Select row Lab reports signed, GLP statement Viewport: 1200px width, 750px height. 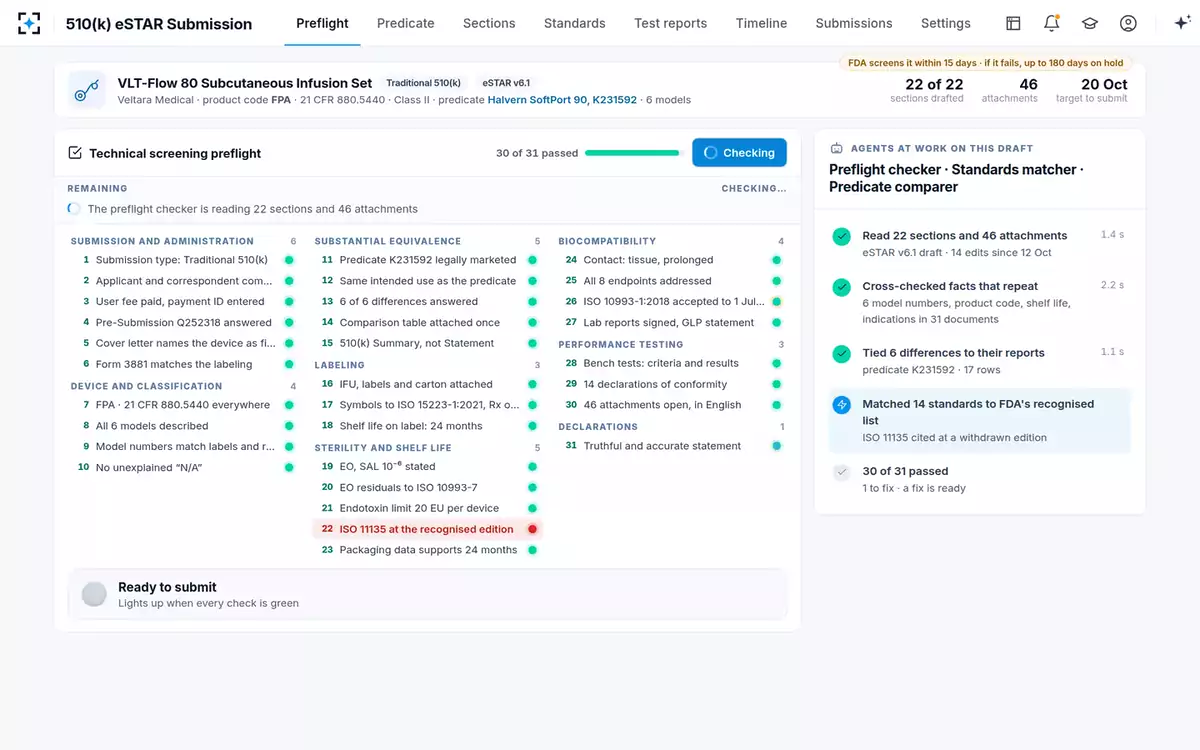tap(671, 322)
